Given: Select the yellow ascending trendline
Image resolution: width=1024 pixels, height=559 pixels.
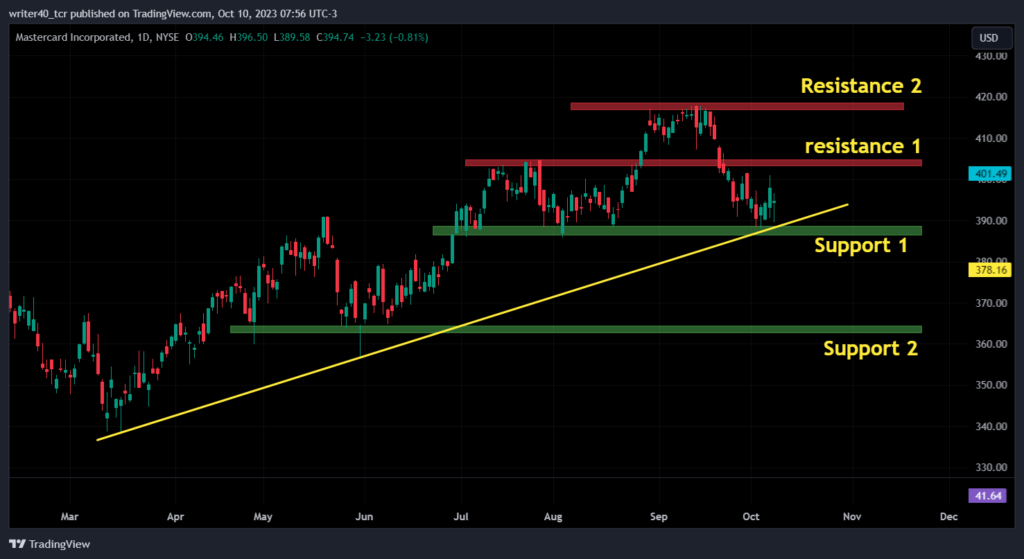Looking at the screenshot, I should click(472, 322).
